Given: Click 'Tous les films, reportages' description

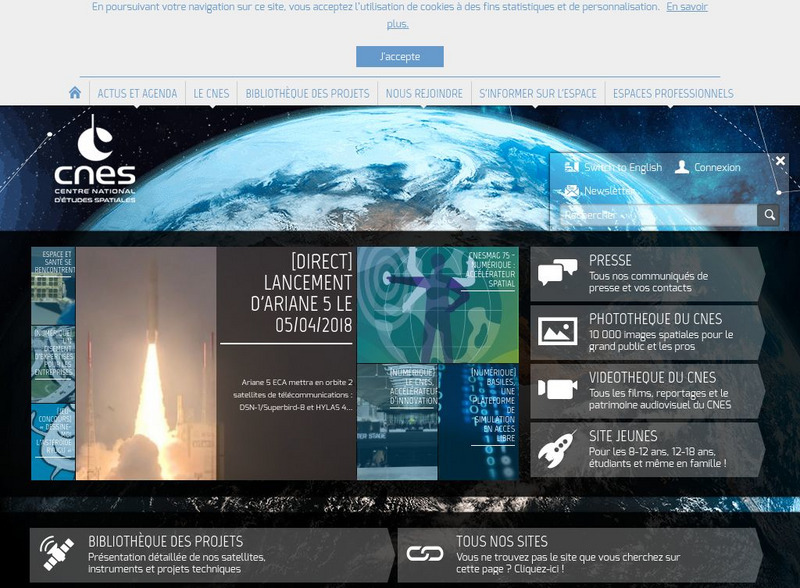Looking at the screenshot, I should click(659, 399).
